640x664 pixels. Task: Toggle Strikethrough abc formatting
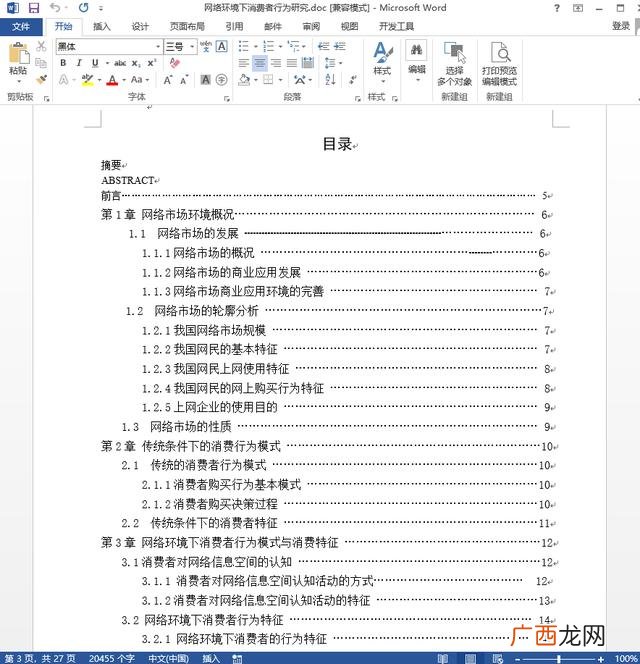120,64
